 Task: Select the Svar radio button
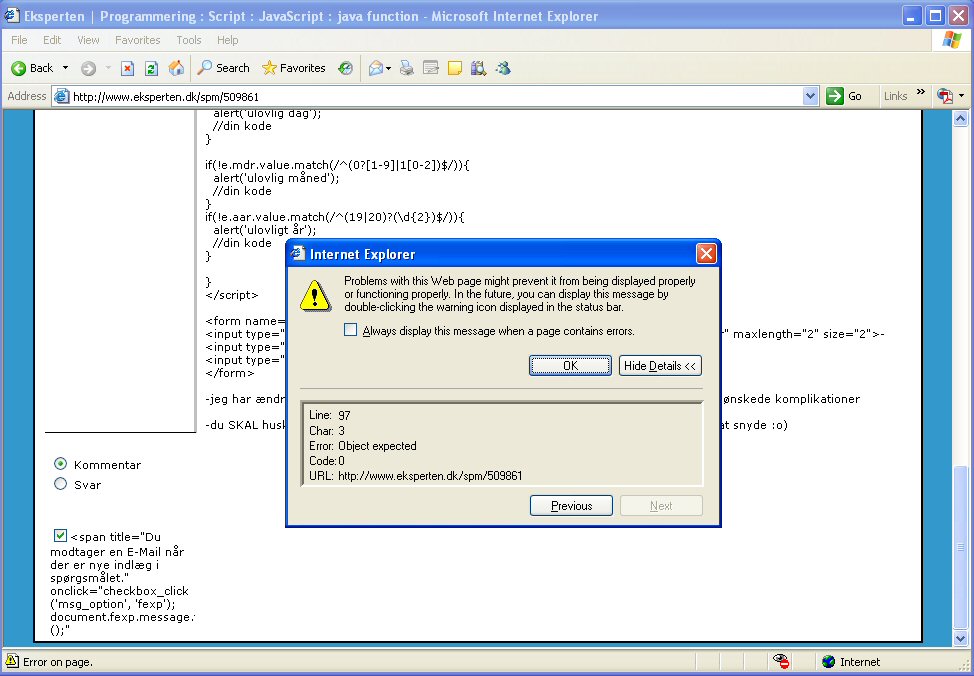[x=60, y=483]
